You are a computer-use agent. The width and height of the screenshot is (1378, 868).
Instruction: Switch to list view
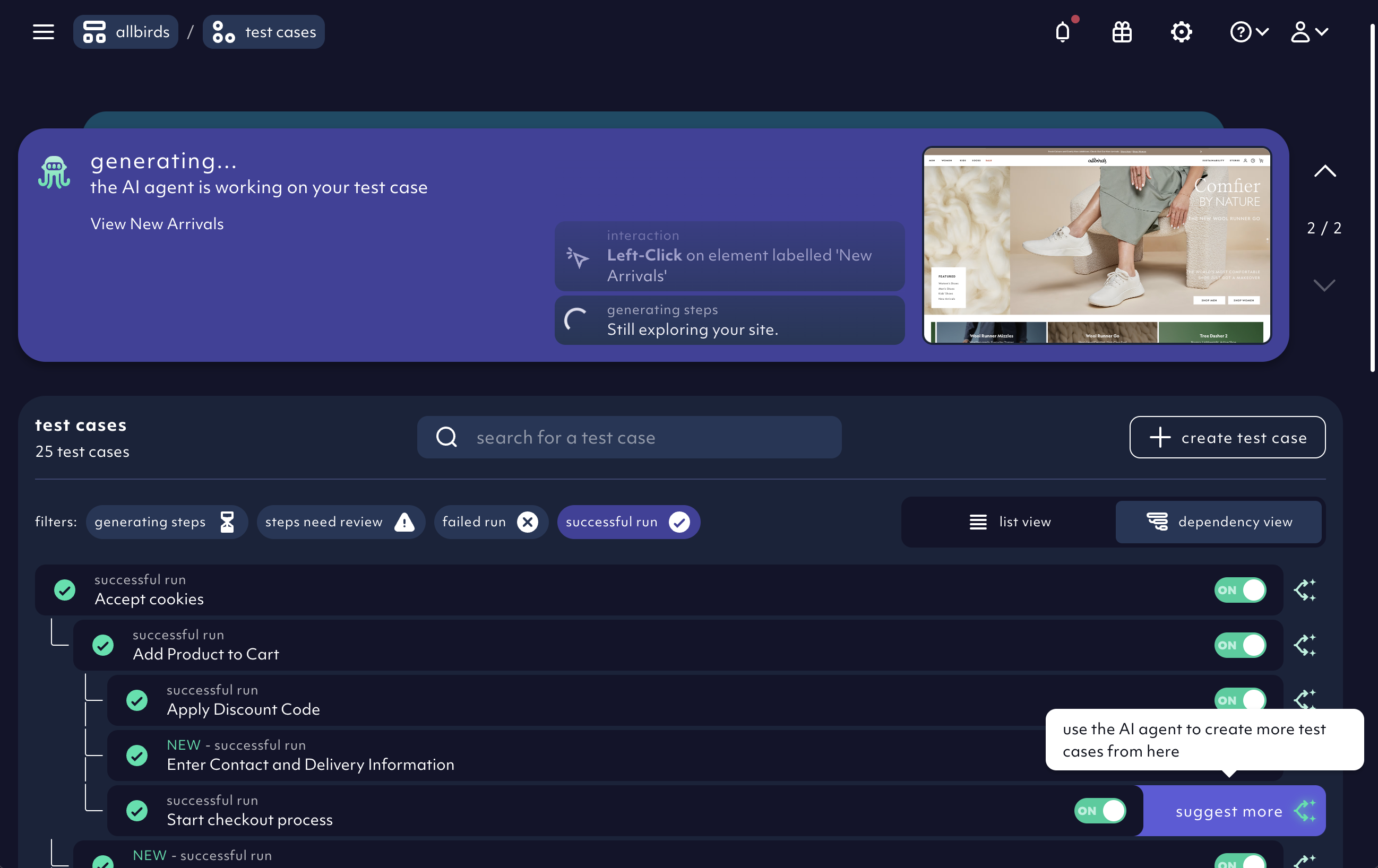(x=1010, y=522)
